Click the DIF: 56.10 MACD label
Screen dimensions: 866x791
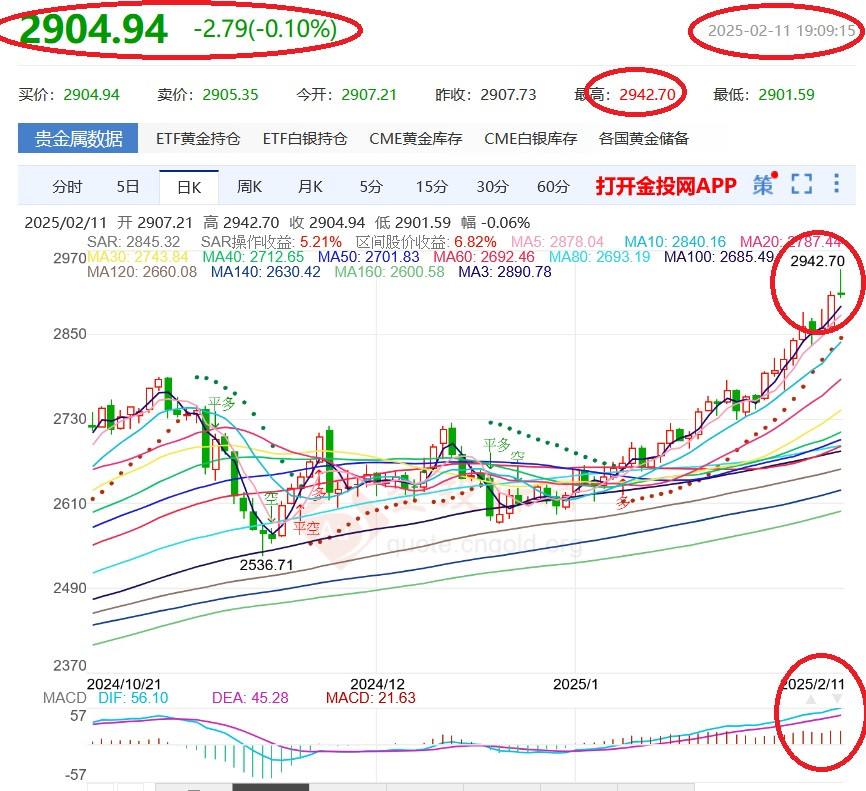point(133,698)
